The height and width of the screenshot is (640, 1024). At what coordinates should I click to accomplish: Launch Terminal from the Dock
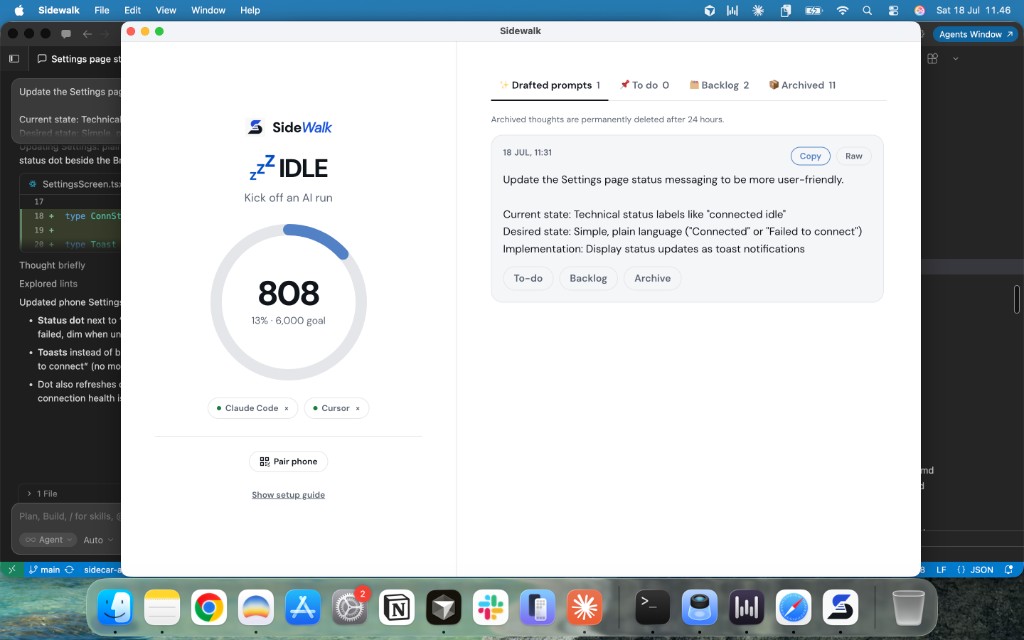pyautogui.click(x=652, y=607)
